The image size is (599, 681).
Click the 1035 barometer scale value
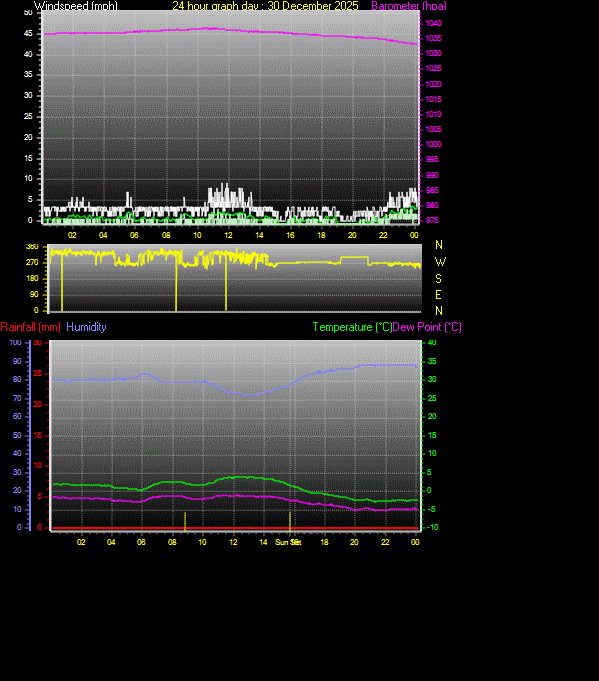click(433, 38)
